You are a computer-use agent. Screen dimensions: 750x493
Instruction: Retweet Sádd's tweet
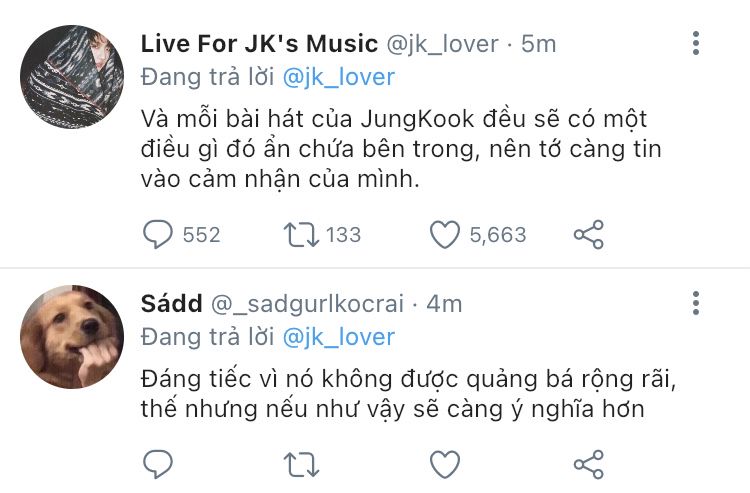coord(301,465)
